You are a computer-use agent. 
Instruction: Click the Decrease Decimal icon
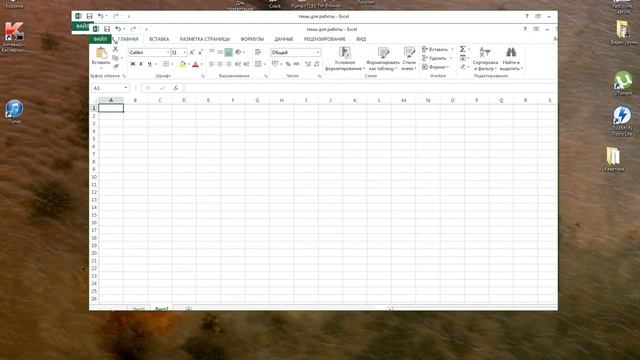tap(316, 64)
